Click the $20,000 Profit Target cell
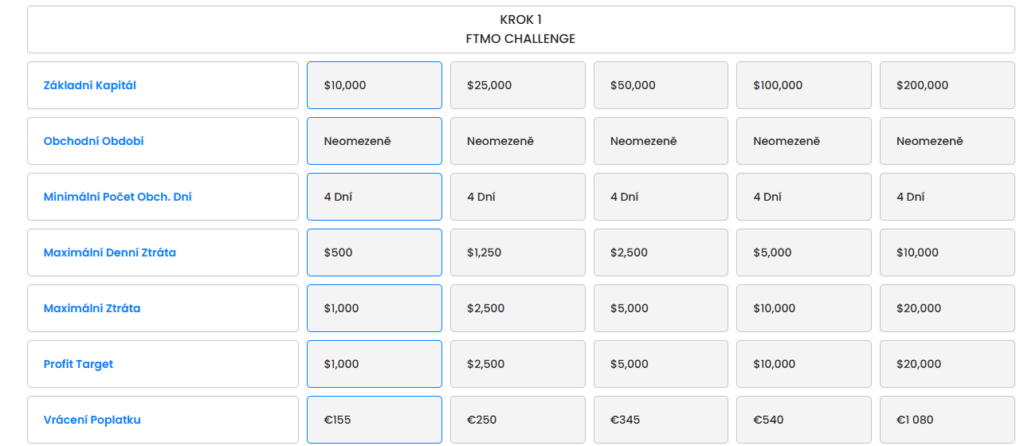The height and width of the screenshot is (446, 1024). 947,364
